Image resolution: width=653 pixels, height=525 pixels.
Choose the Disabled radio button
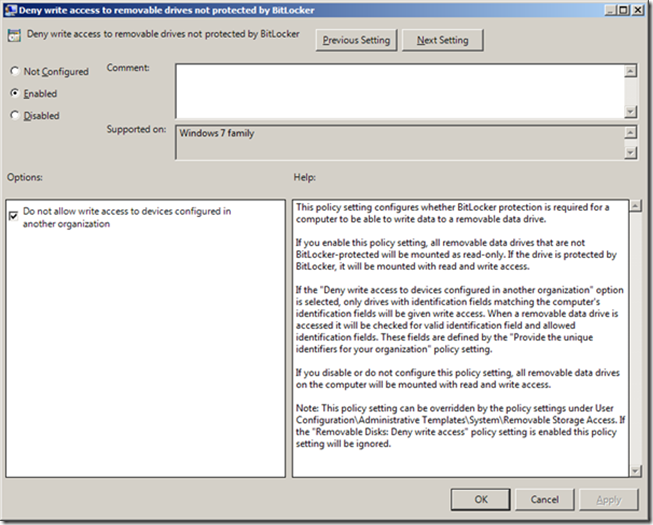(14, 116)
